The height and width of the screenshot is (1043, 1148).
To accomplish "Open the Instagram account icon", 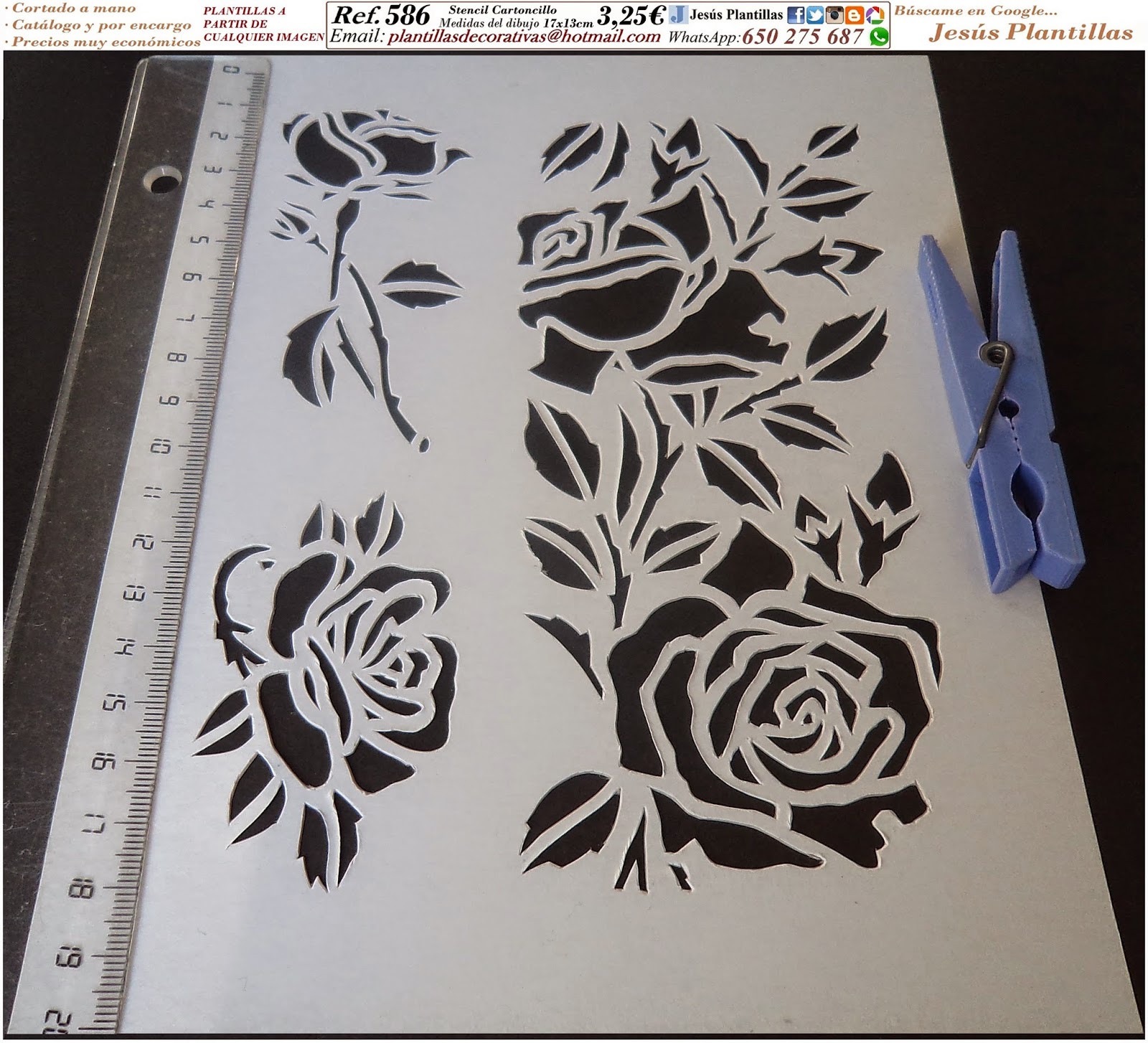I will point(835,14).
